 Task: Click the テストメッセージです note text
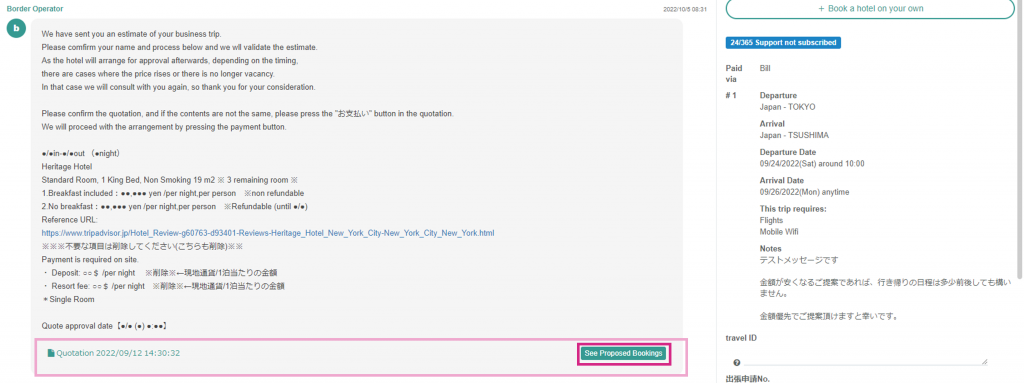(x=799, y=260)
